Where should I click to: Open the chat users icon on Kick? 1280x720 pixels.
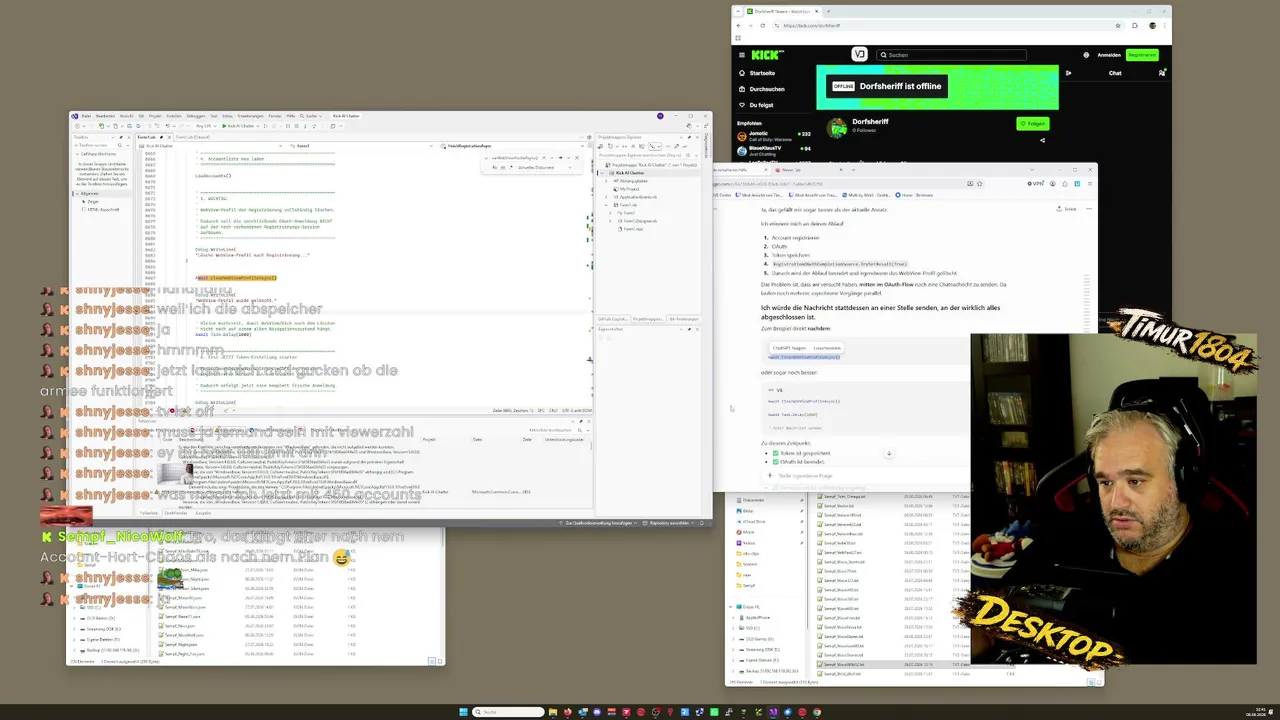point(1162,73)
